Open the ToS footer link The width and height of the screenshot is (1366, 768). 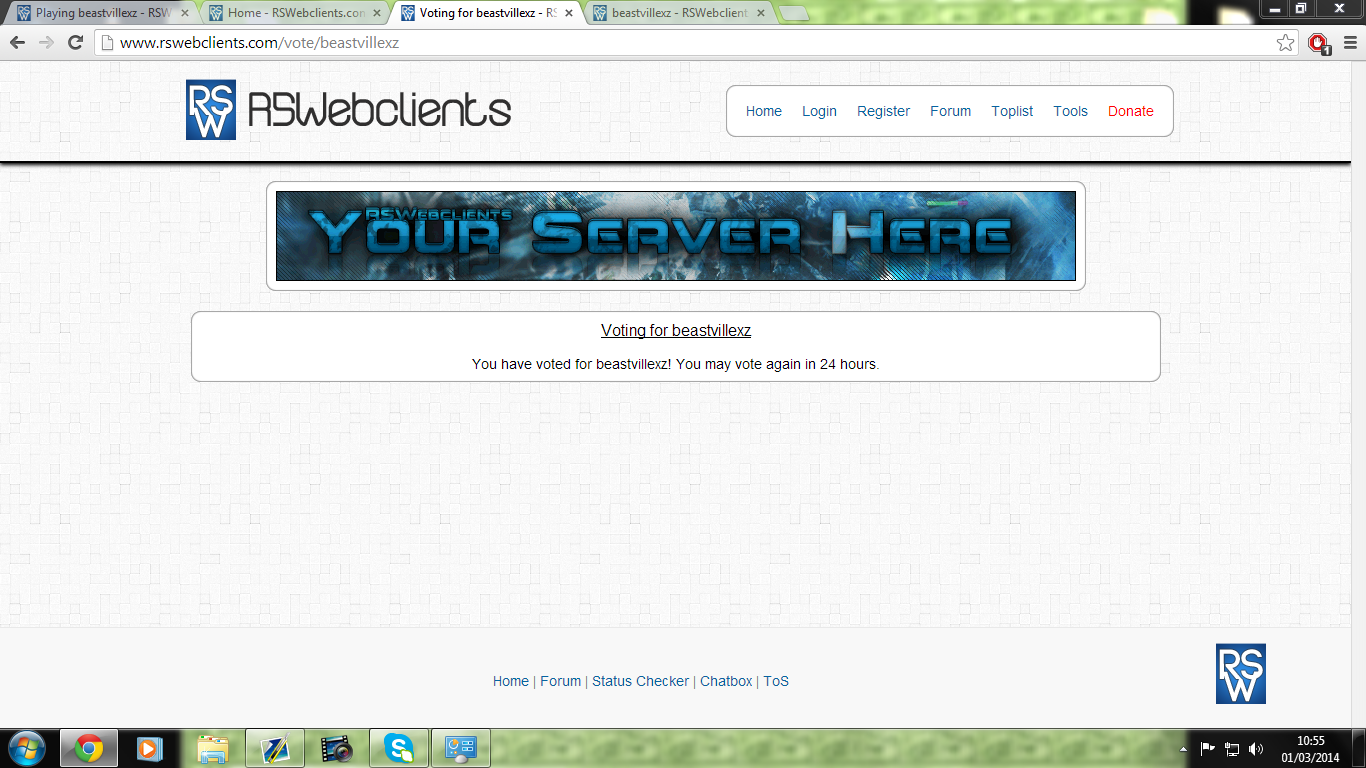point(776,681)
